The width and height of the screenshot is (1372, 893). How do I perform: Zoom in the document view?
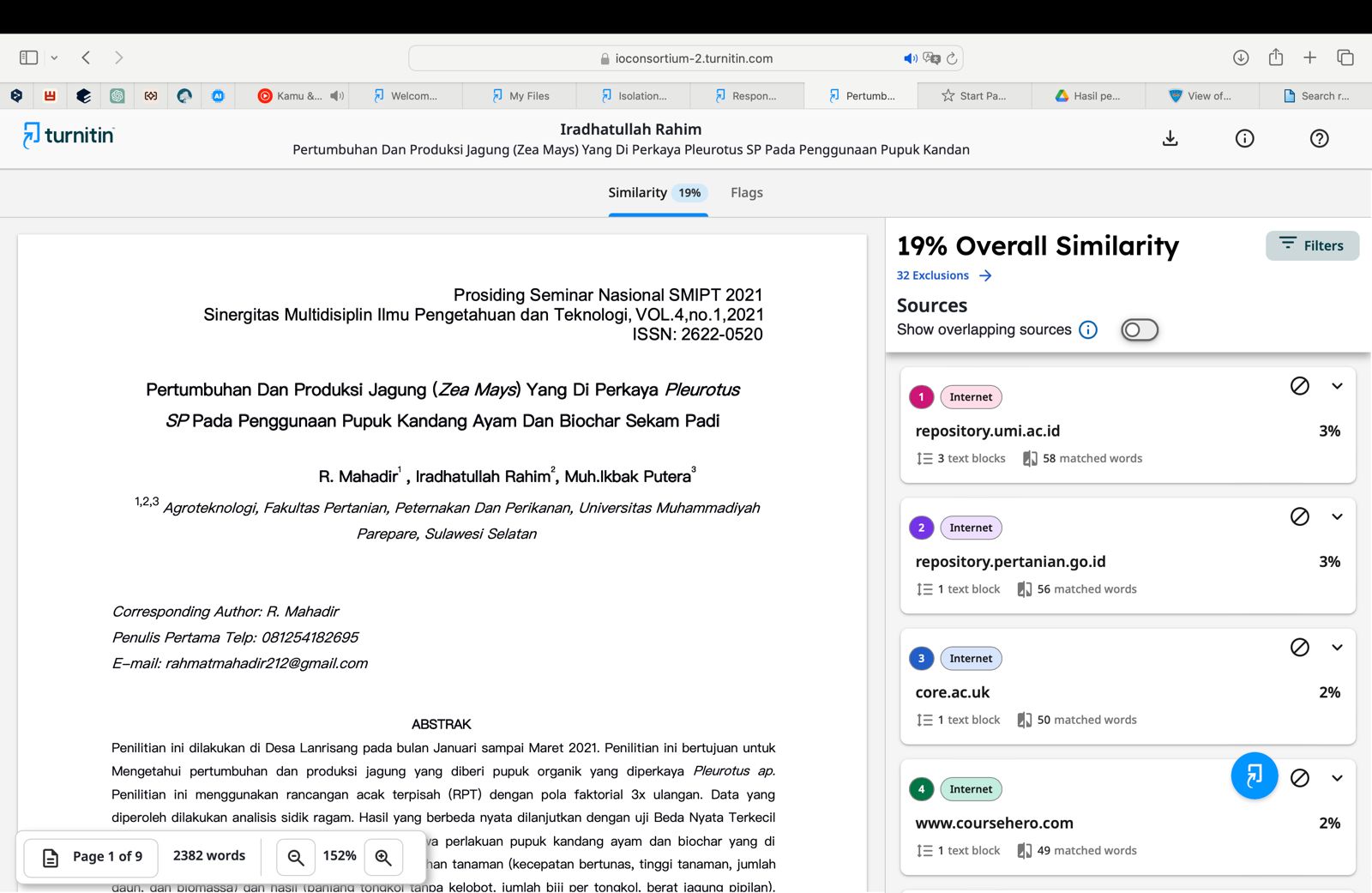click(383, 857)
